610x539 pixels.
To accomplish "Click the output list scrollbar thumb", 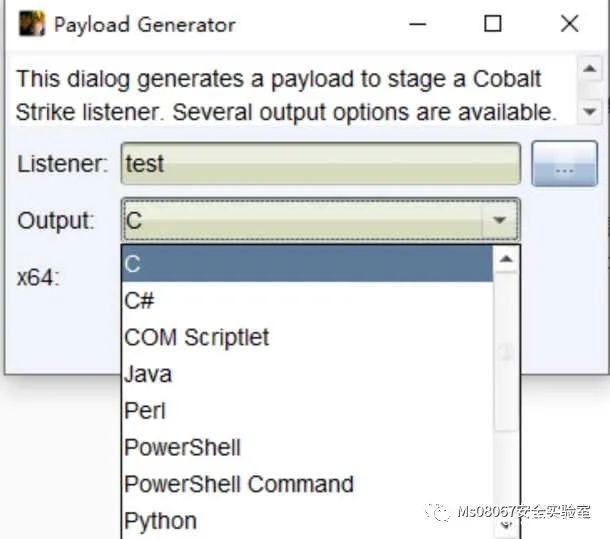I will tap(507, 352).
